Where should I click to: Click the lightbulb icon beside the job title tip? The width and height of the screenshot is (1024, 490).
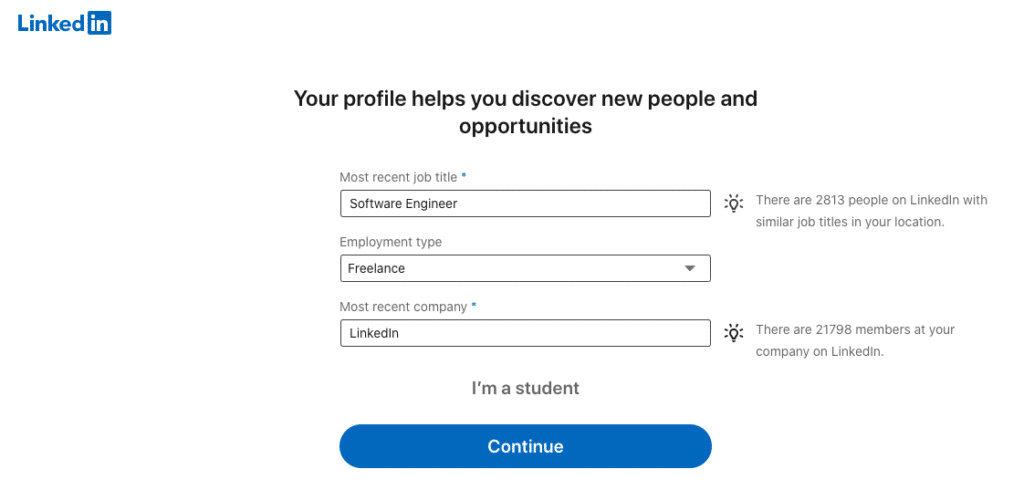[x=734, y=203]
